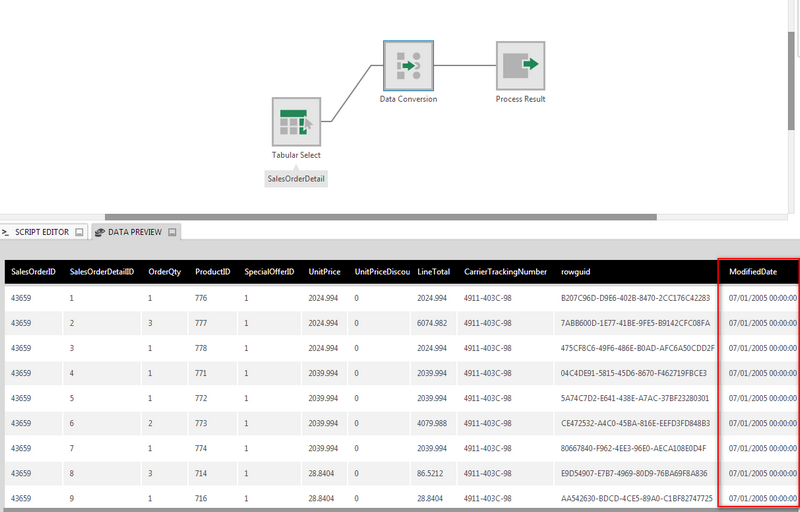
Task: Select the rowguid column header
Action: 575,271
